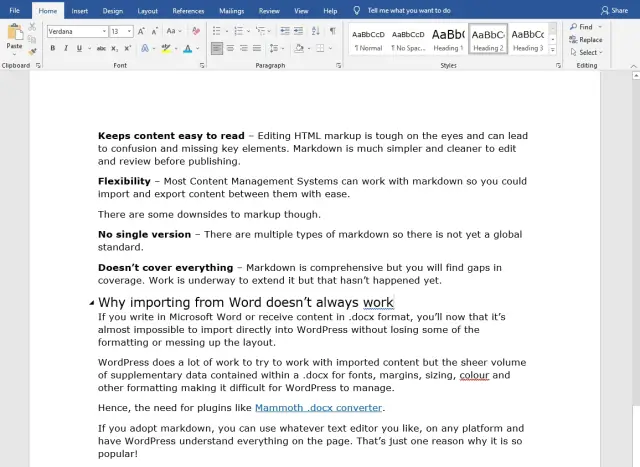Apply subscript formatting
The height and width of the screenshot is (467, 640).
click(x=115, y=49)
